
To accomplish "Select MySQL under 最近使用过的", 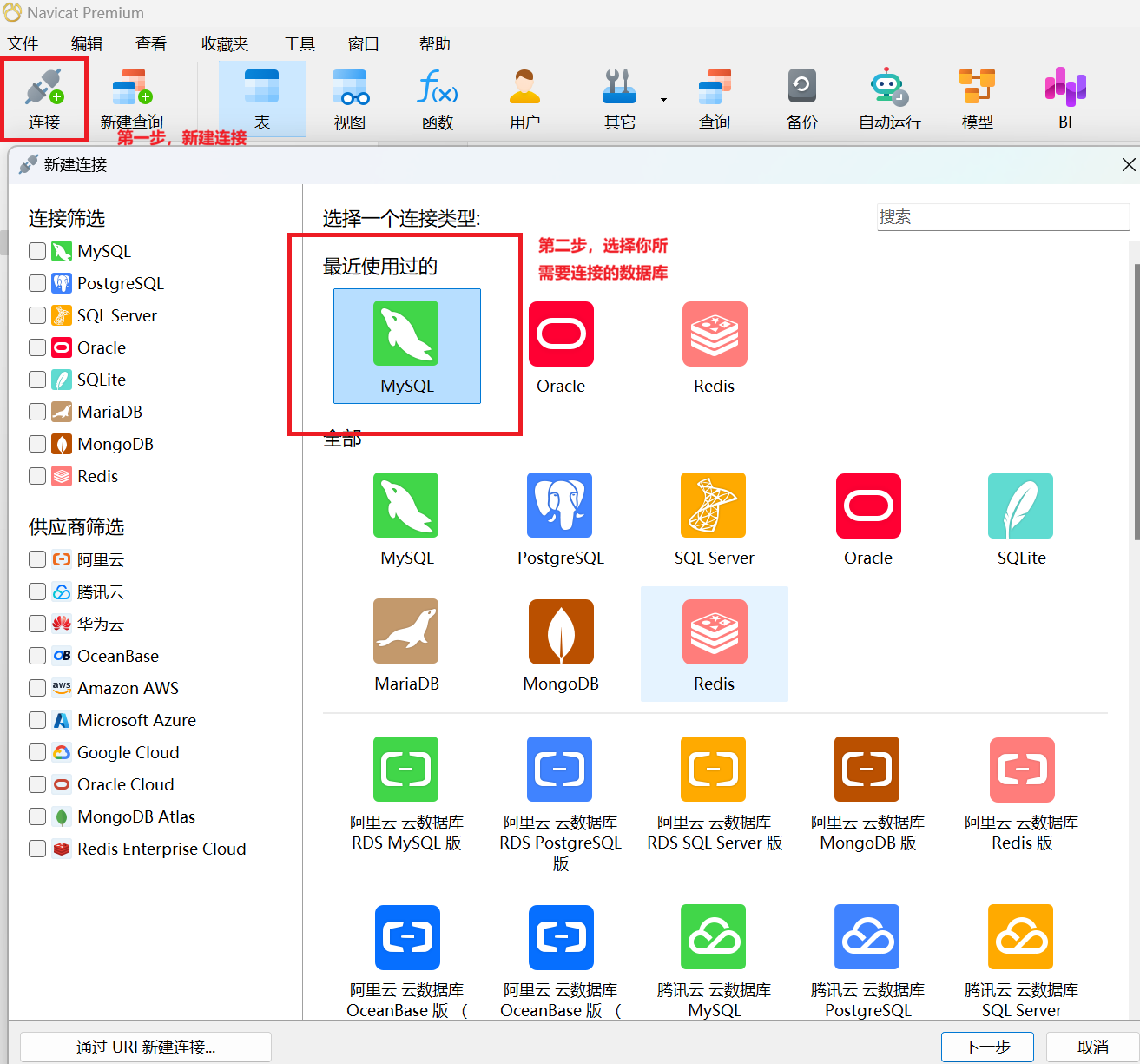I will [407, 346].
